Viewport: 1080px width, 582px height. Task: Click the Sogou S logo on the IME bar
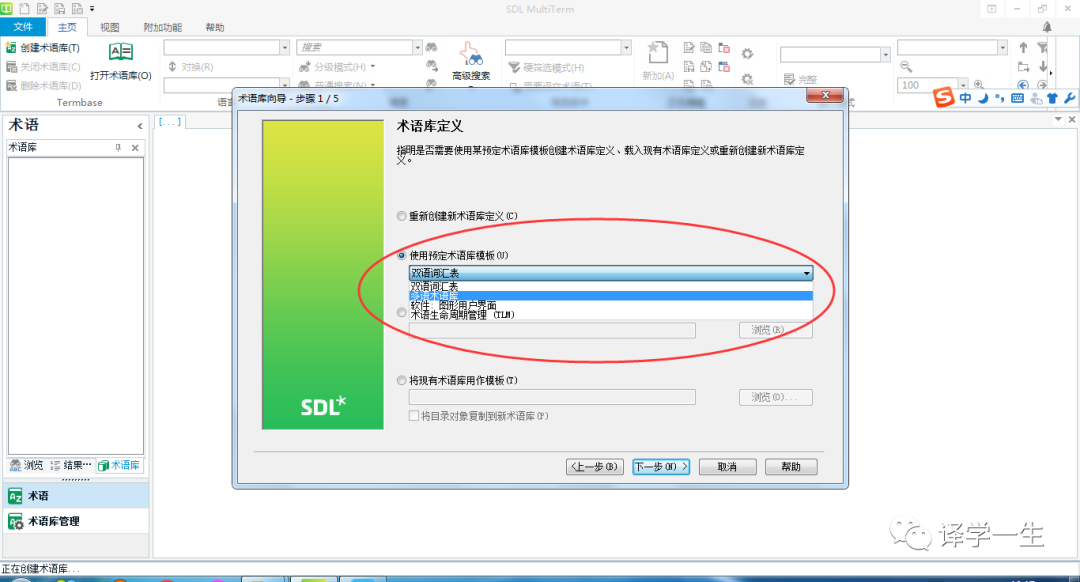coord(943,97)
